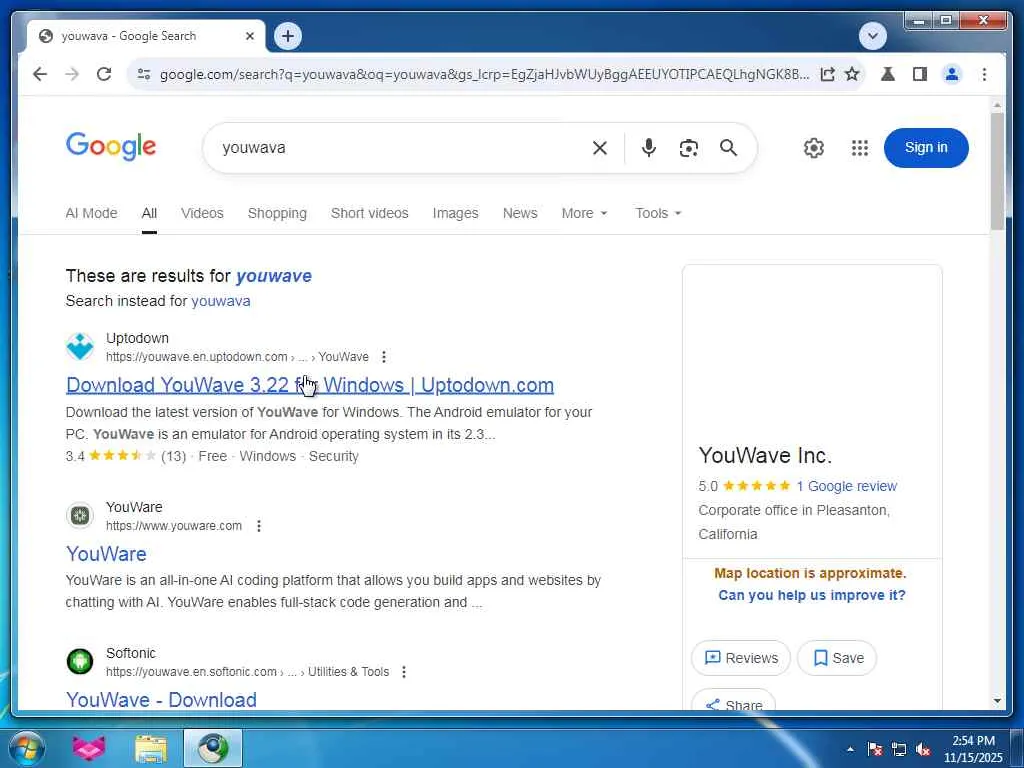The image size is (1024, 768).
Task: Open the News results tab
Action: 520,214
